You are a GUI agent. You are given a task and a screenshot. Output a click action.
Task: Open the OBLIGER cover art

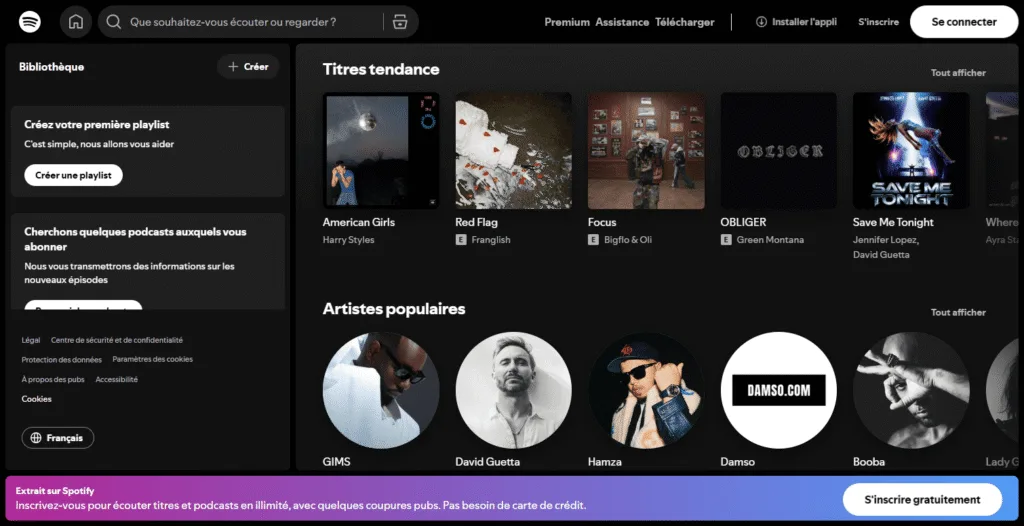[778, 150]
